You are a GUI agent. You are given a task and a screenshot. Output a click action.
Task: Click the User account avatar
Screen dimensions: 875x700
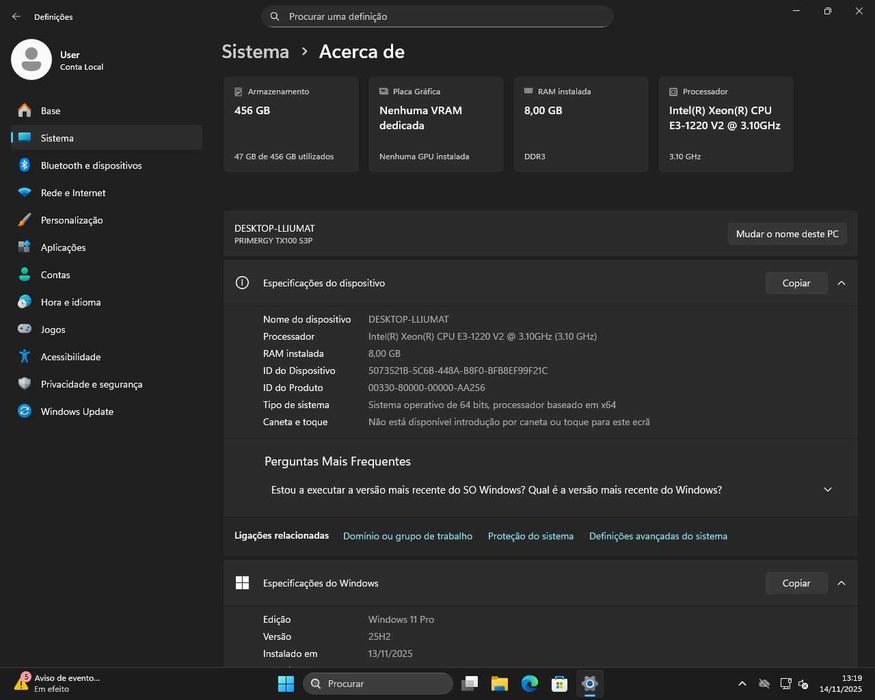[x=31, y=60]
